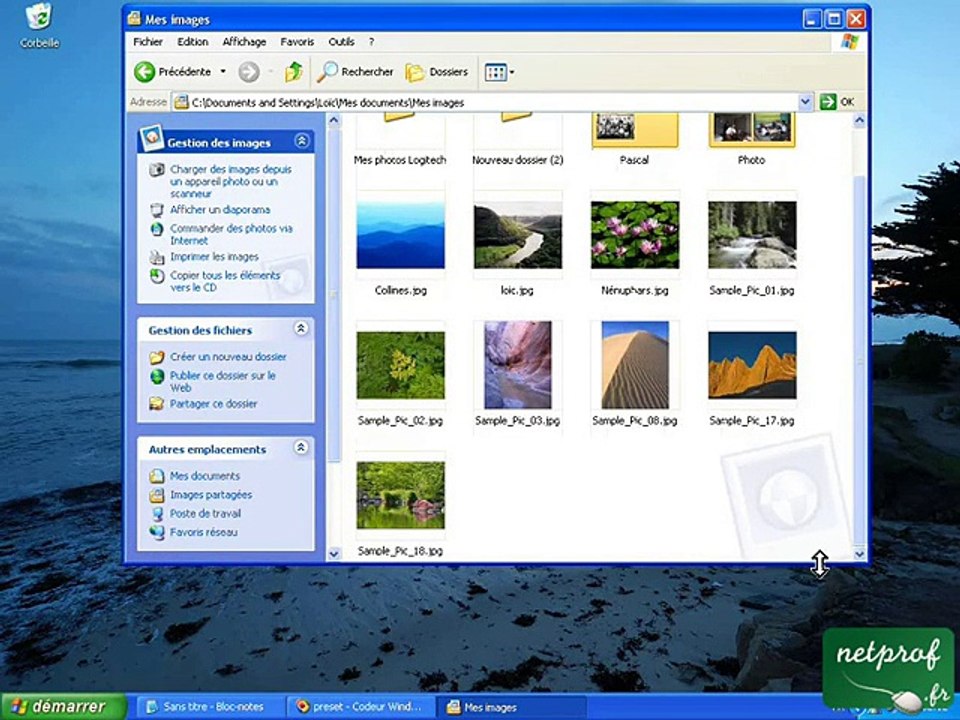
Task: Select the Photo folder
Action: coord(752,130)
